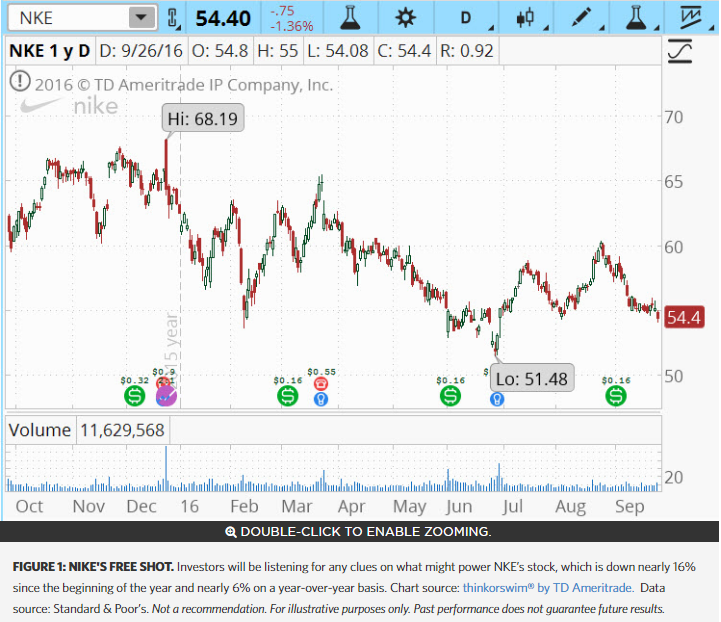Image resolution: width=721 pixels, height=622 pixels.
Task: Open the D timeframe selector
Action: tap(466, 18)
